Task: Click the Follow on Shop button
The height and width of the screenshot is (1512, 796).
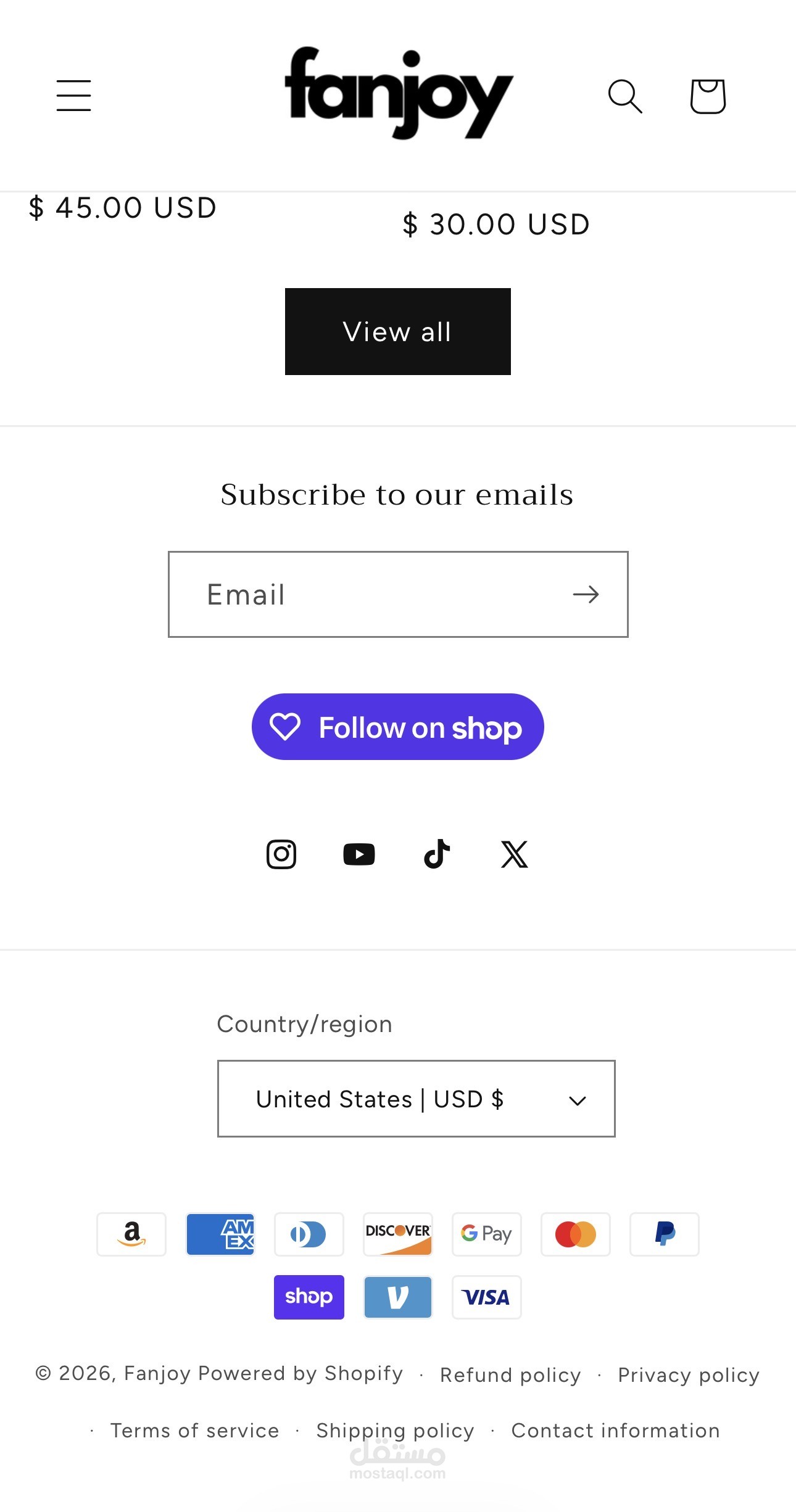Action: (397, 727)
